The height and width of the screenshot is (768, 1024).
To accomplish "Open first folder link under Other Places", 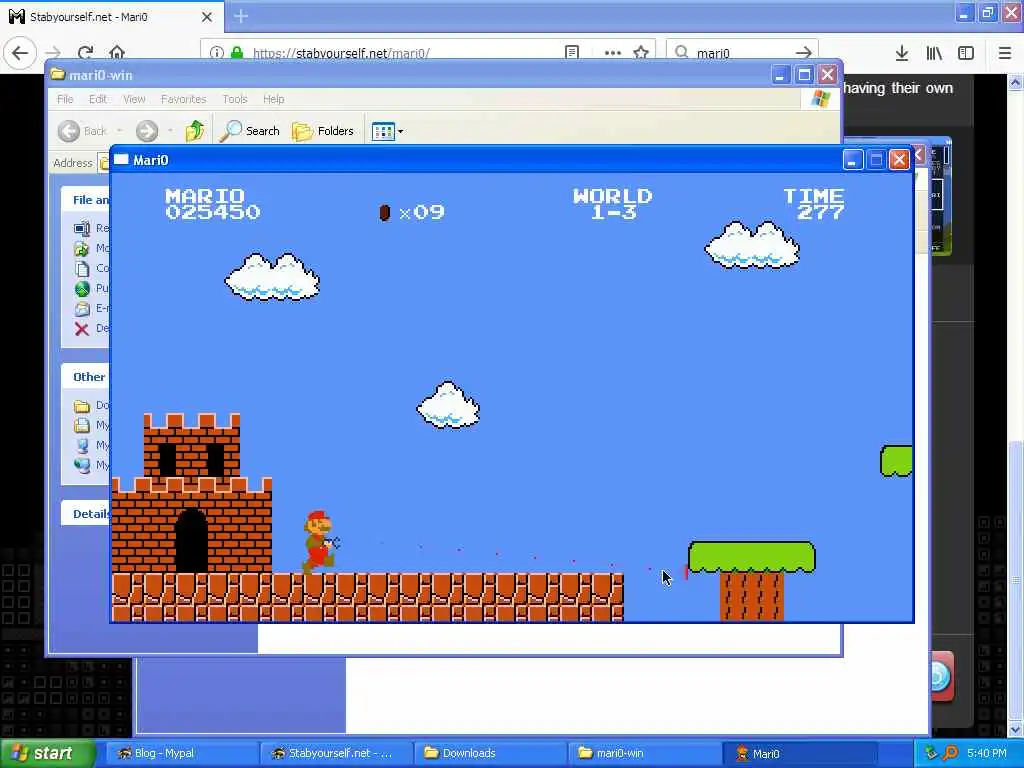I will pos(82,406).
